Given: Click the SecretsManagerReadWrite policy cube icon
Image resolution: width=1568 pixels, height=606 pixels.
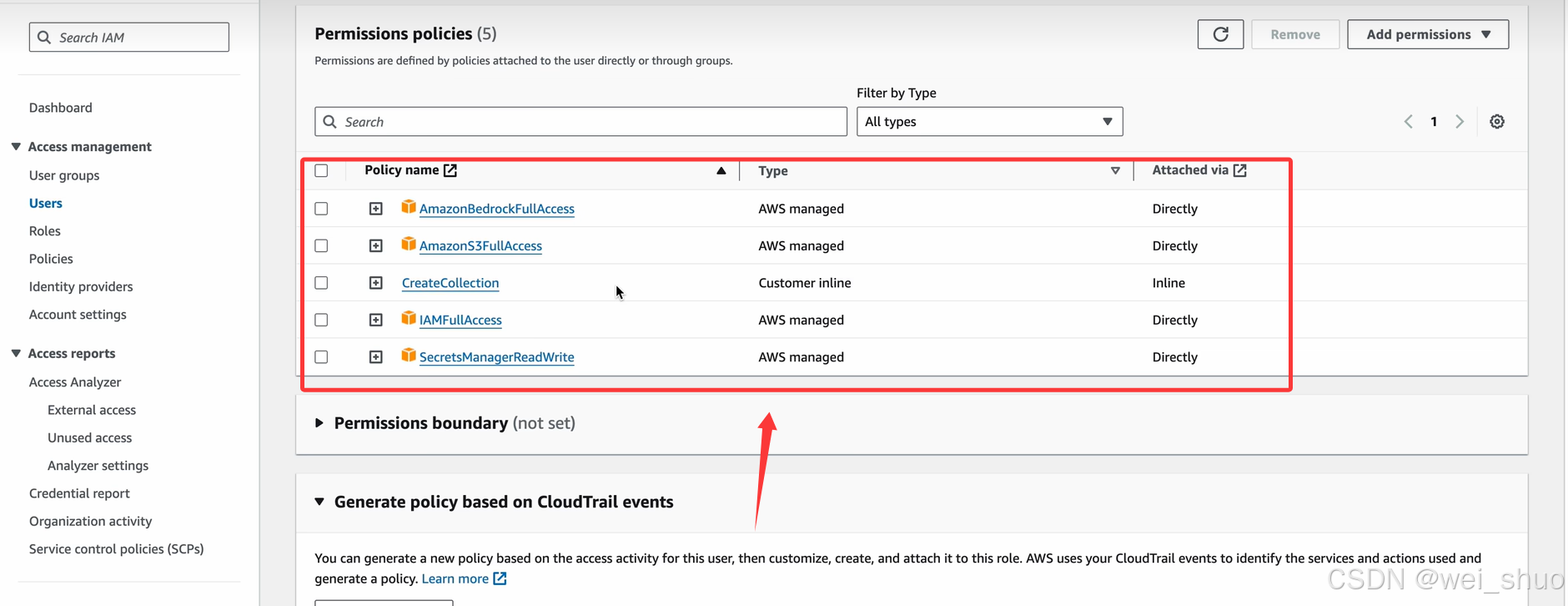Looking at the screenshot, I should pos(409,355).
